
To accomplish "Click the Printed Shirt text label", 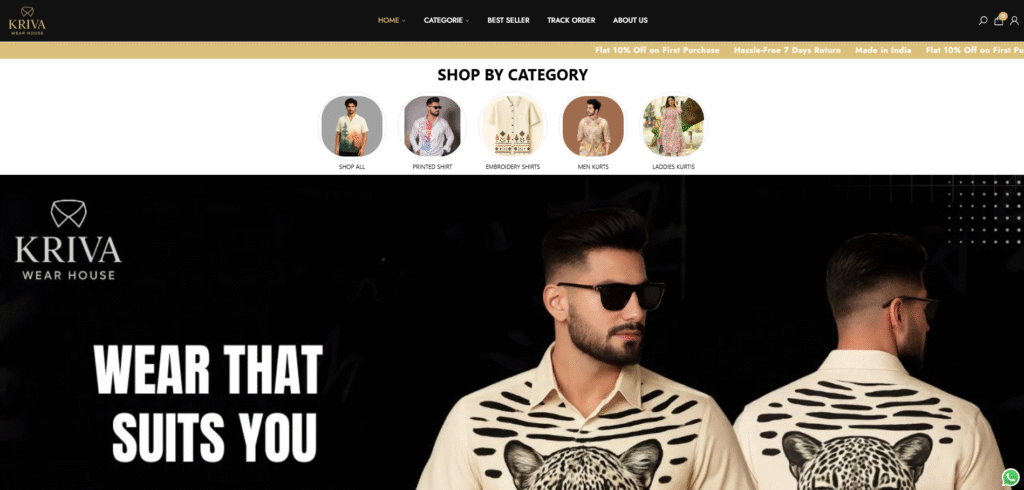I will click(x=432, y=167).
